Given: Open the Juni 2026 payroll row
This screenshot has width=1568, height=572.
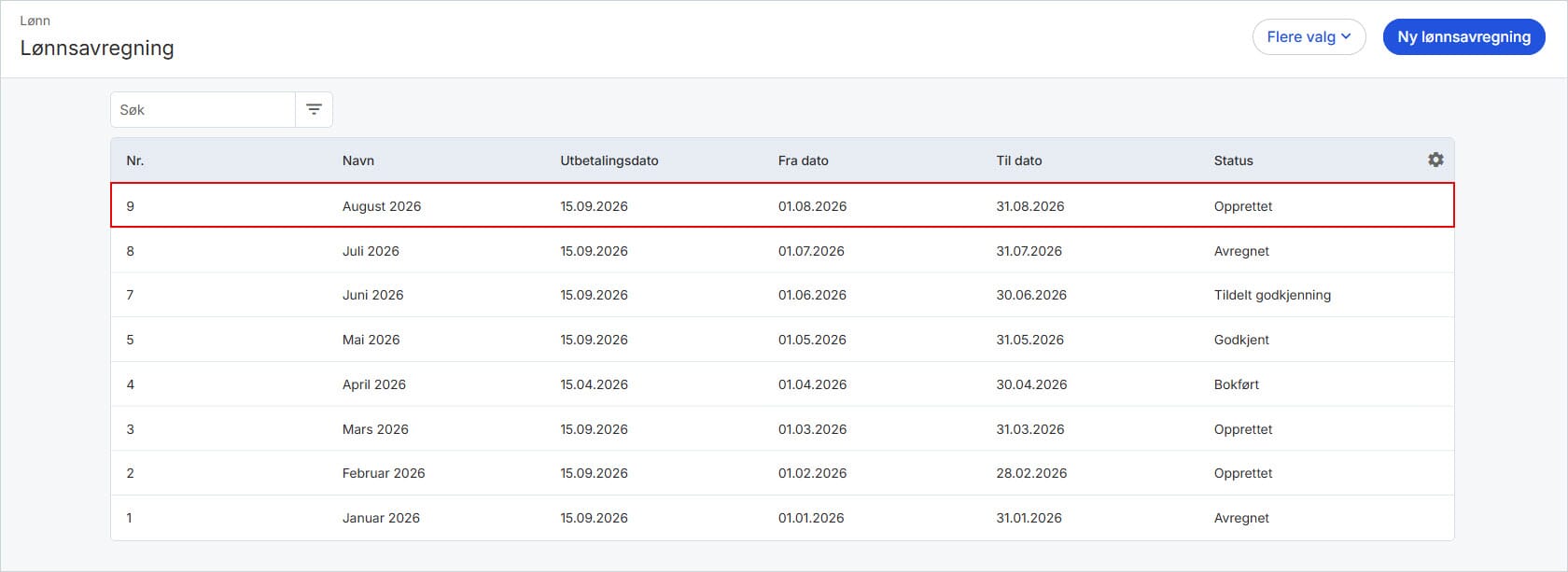Looking at the screenshot, I should tap(782, 295).
